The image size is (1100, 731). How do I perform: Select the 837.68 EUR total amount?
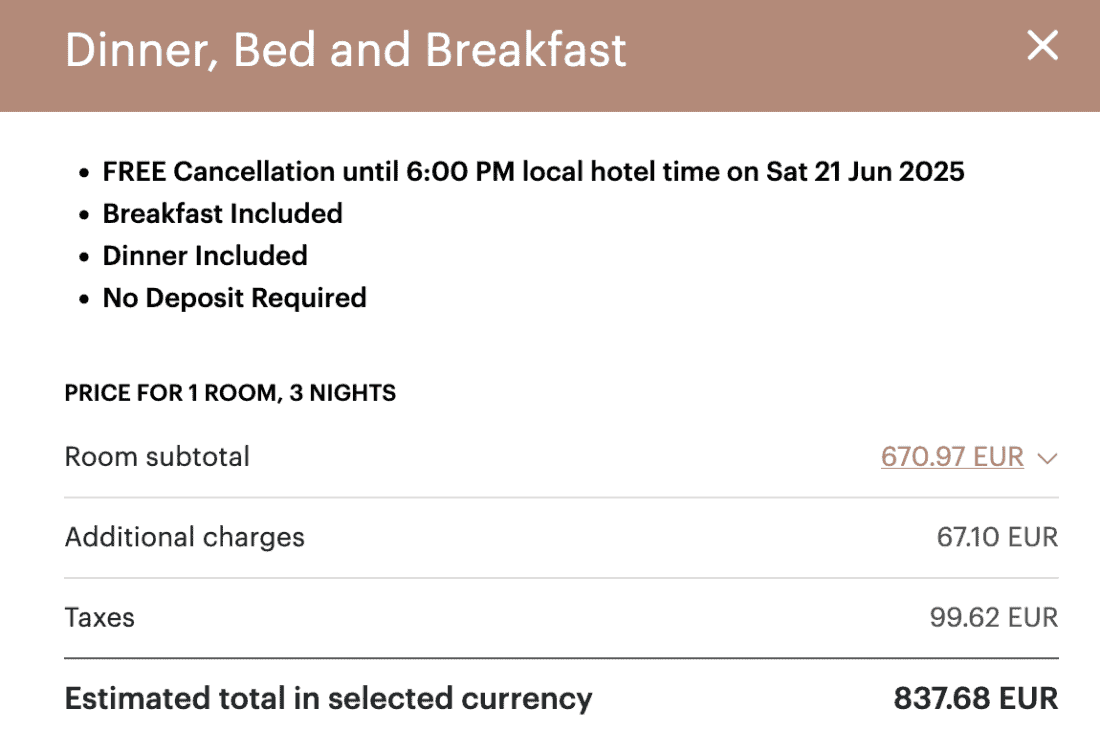975,698
